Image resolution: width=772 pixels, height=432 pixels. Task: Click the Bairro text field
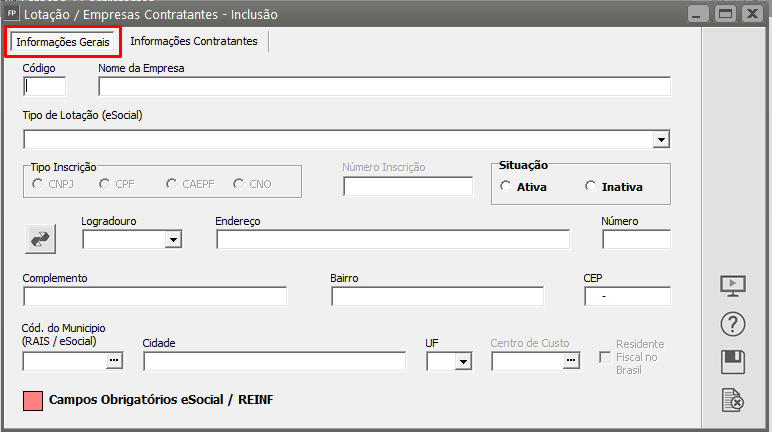point(437,296)
